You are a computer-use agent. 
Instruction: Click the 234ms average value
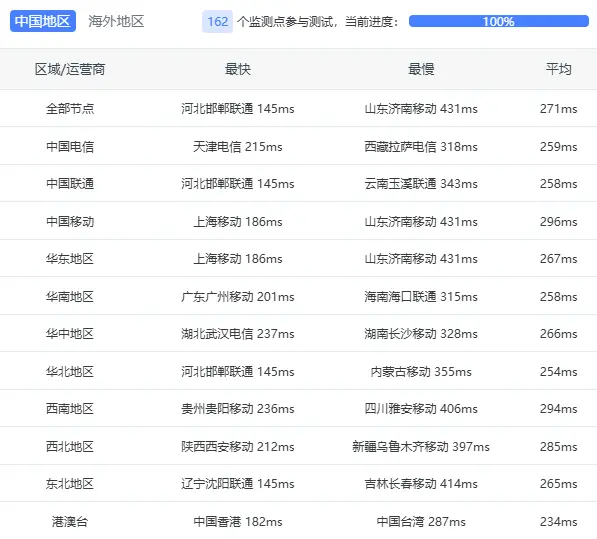tap(559, 521)
